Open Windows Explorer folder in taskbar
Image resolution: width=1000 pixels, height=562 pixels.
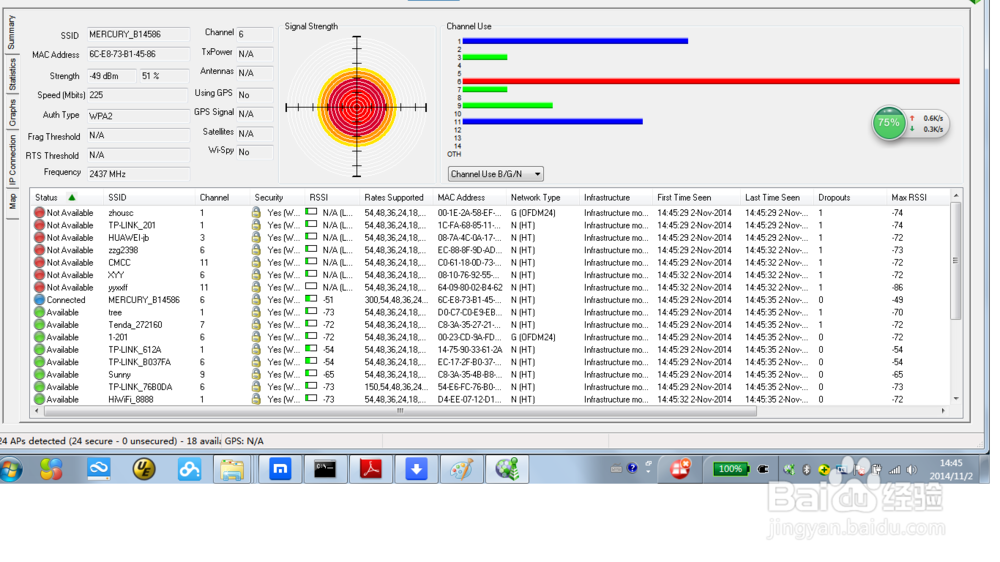(232, 470)
